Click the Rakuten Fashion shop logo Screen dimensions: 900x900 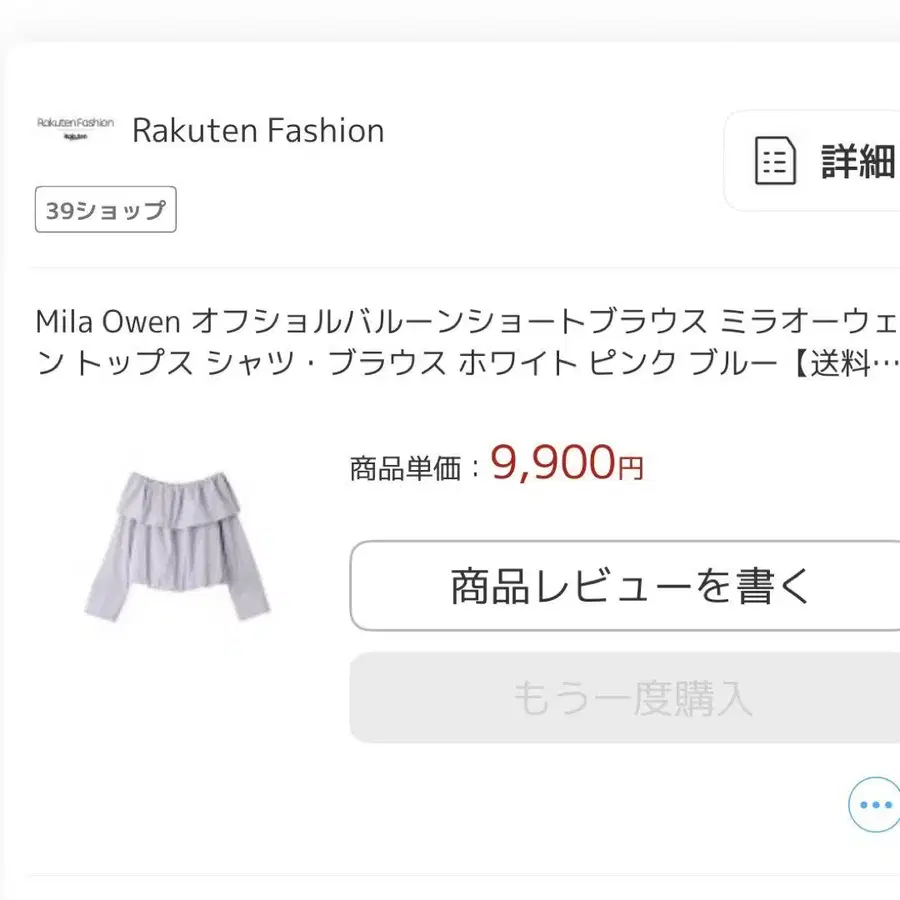75,129
